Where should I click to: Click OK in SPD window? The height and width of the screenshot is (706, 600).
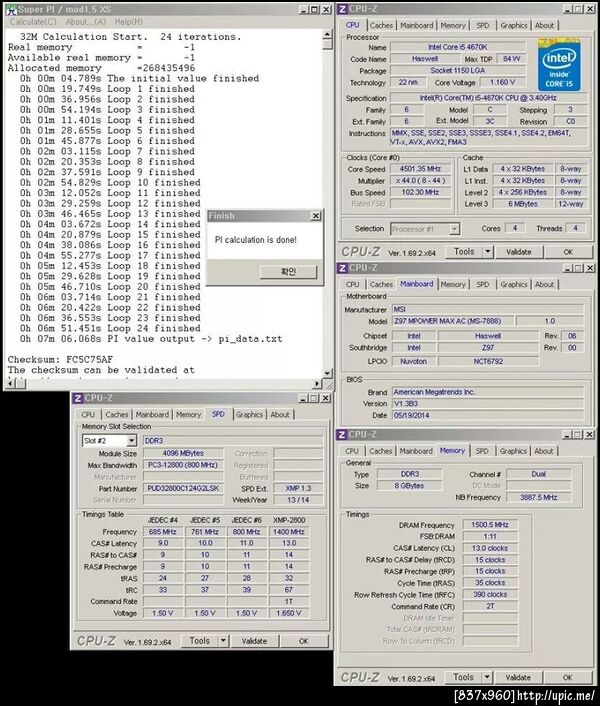304,641
